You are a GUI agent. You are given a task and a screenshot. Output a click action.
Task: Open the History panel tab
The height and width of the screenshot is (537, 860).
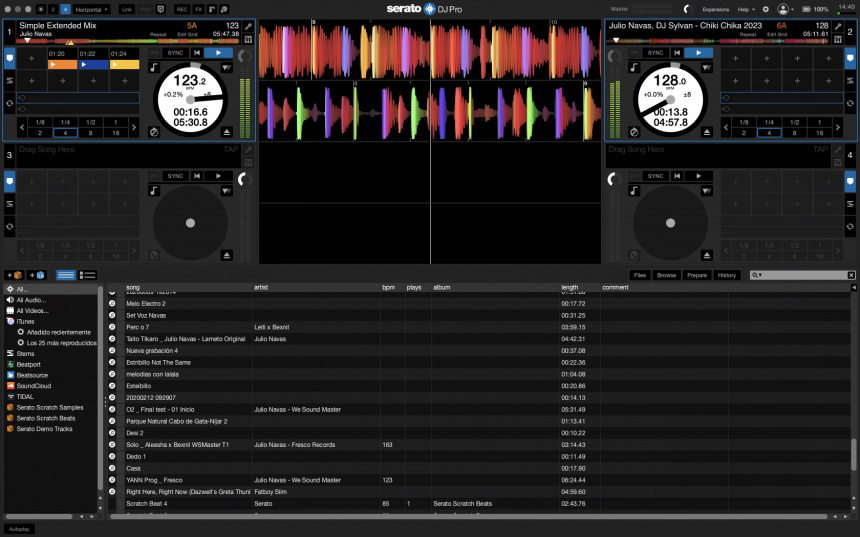(x=727, y=275)
